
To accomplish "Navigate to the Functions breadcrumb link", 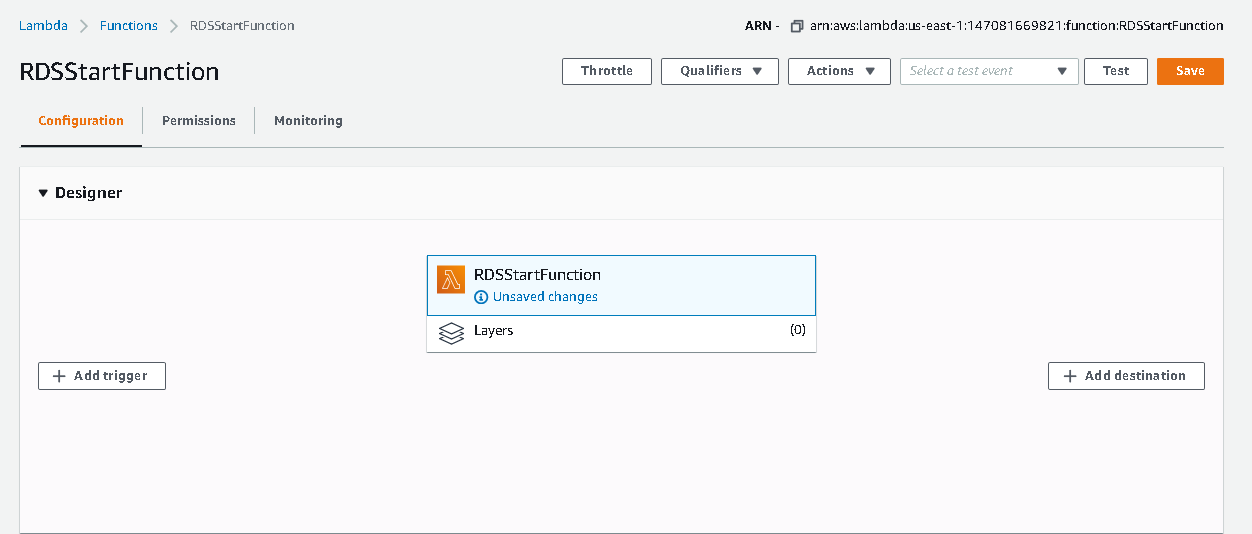I will tap(128, 26).
